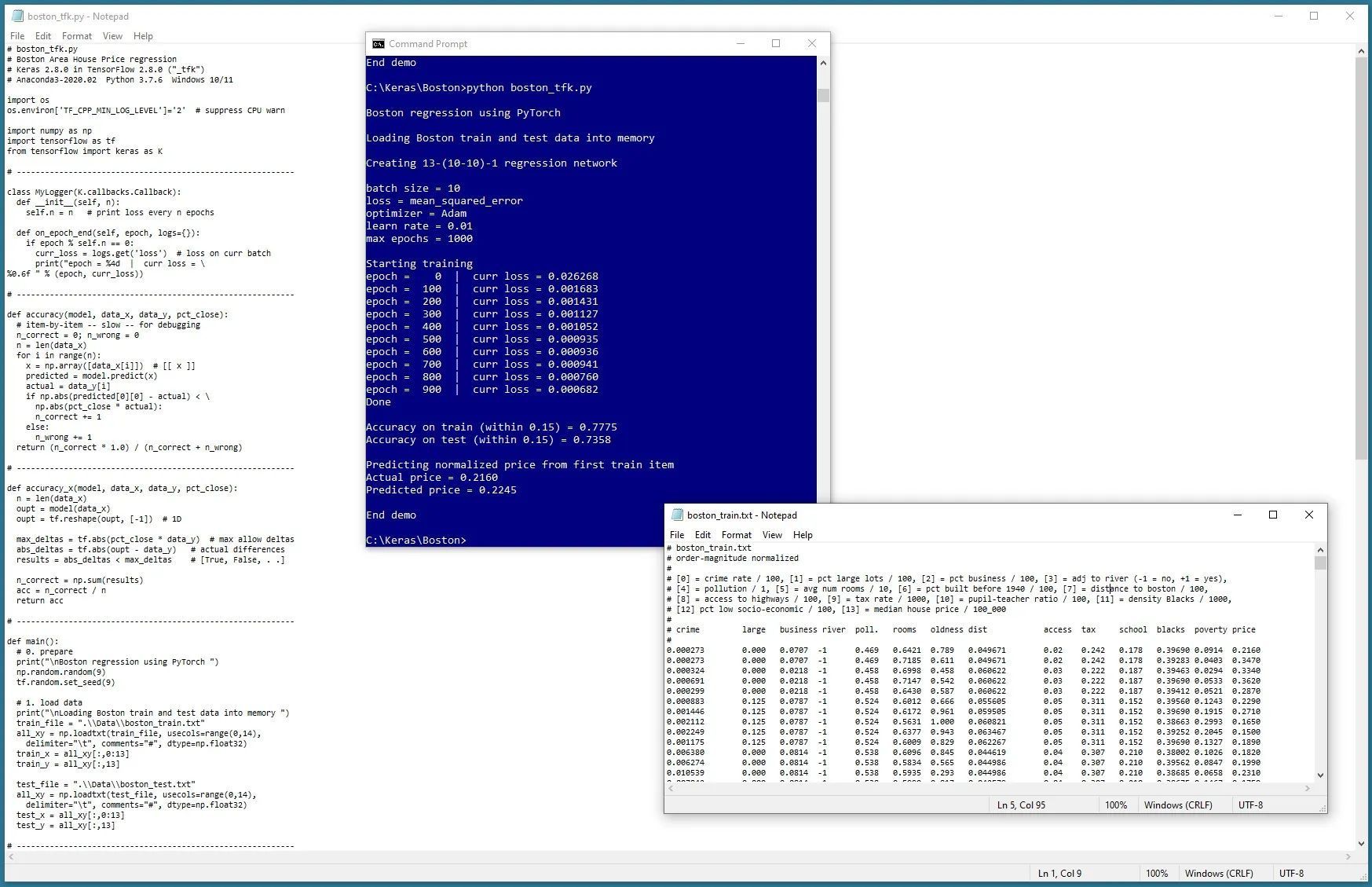Viewport: 1372px width, 887px height.
Task: Open Help menu in boston_tfk.py Notepad
Action: 143,36
